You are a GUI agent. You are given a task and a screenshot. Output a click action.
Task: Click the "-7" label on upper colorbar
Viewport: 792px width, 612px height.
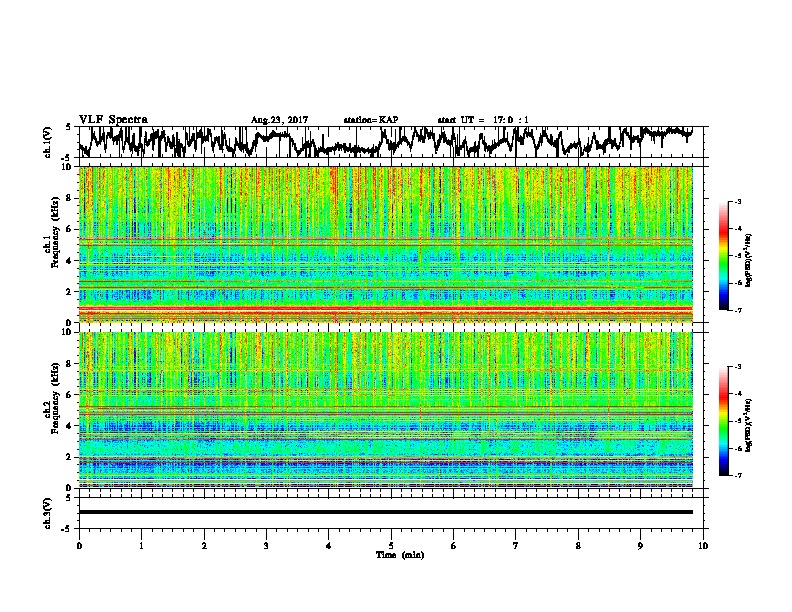[737, 310]
